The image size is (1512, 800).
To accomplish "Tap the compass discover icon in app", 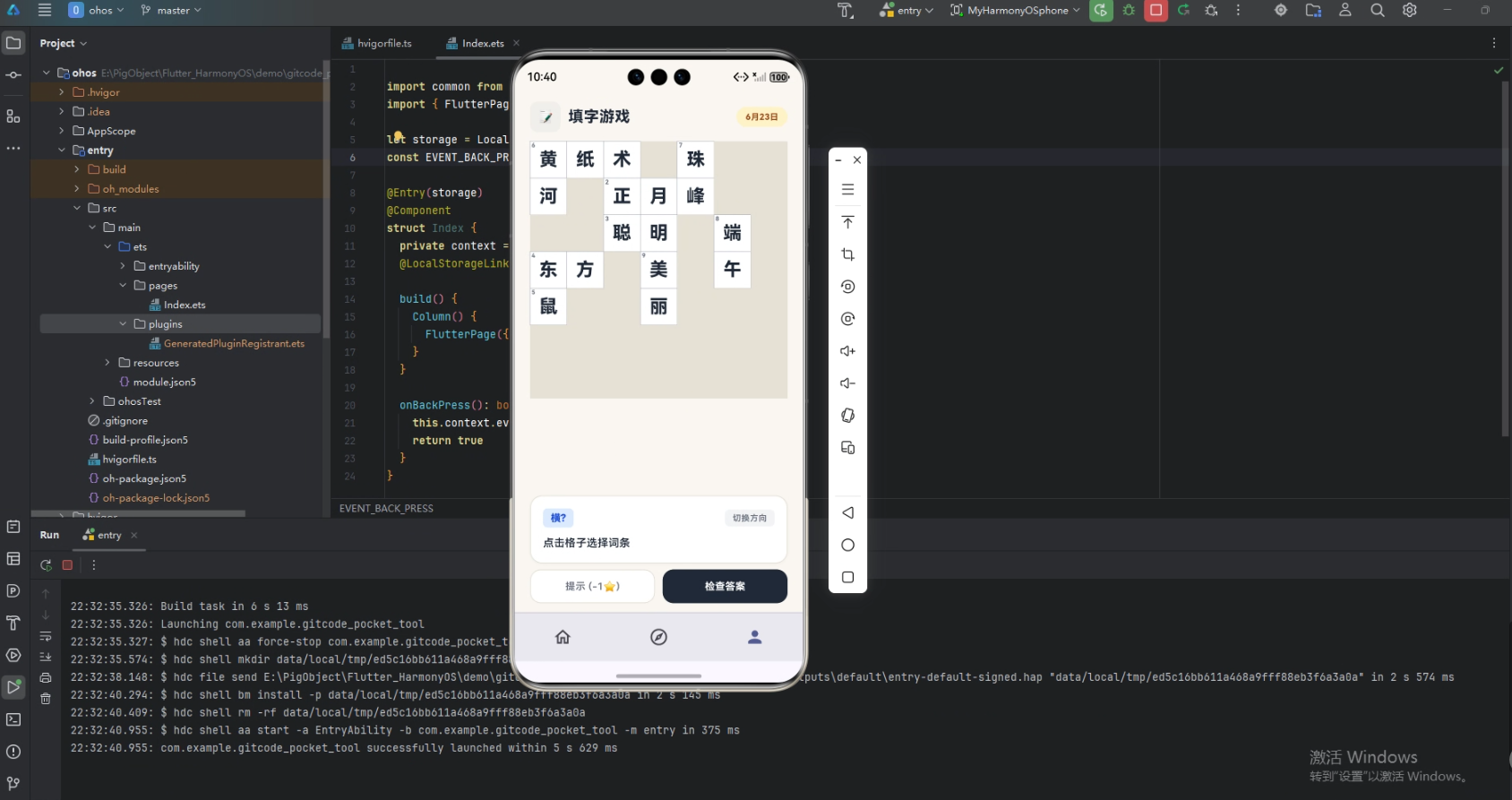I will tap(658, 637).
